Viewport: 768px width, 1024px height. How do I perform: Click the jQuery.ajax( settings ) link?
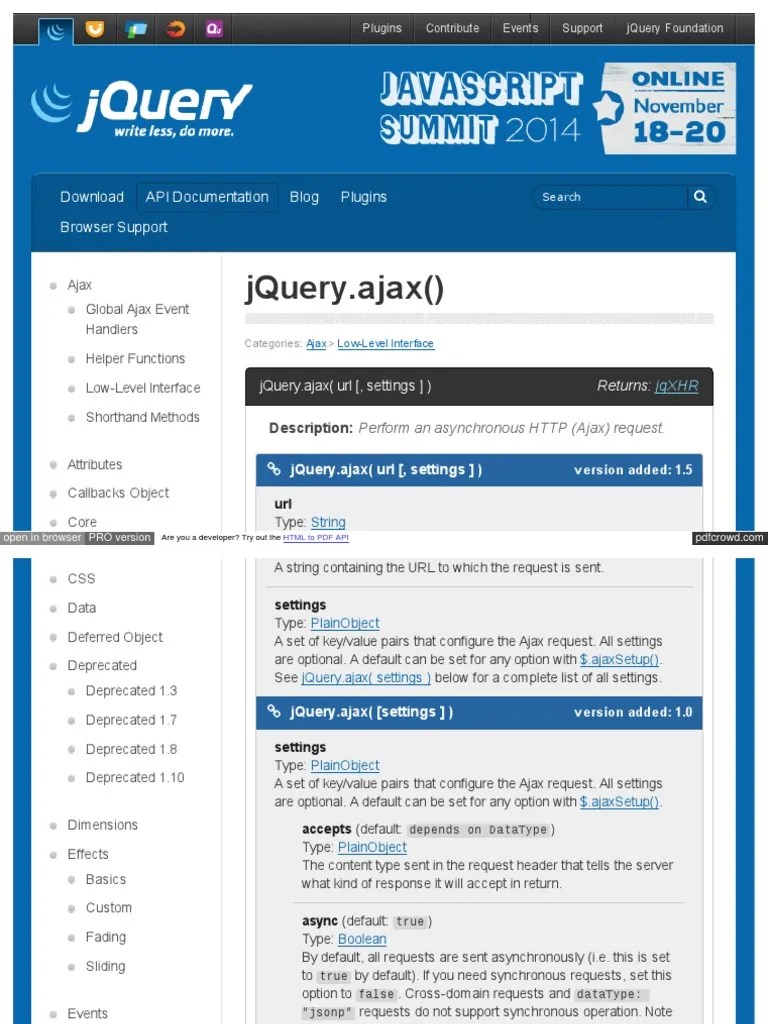pyautogui.click(x=366, y=678)
